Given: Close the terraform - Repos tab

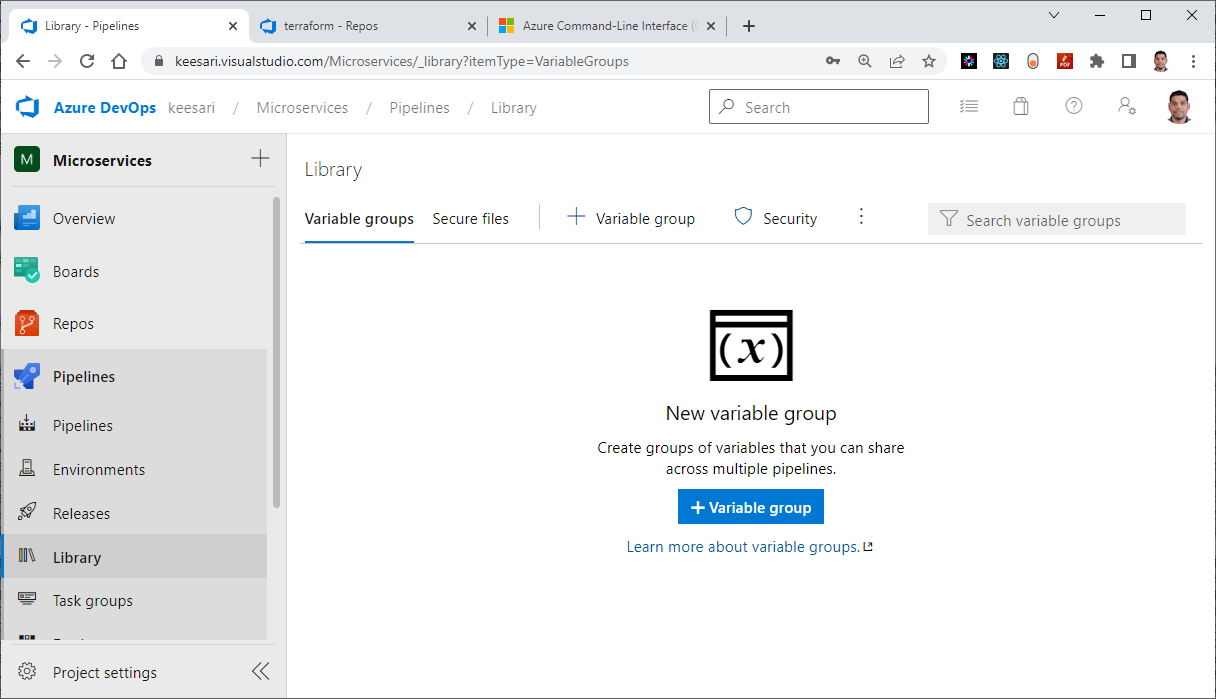Looking at the screenshot, I should click(x=471, y=26).
